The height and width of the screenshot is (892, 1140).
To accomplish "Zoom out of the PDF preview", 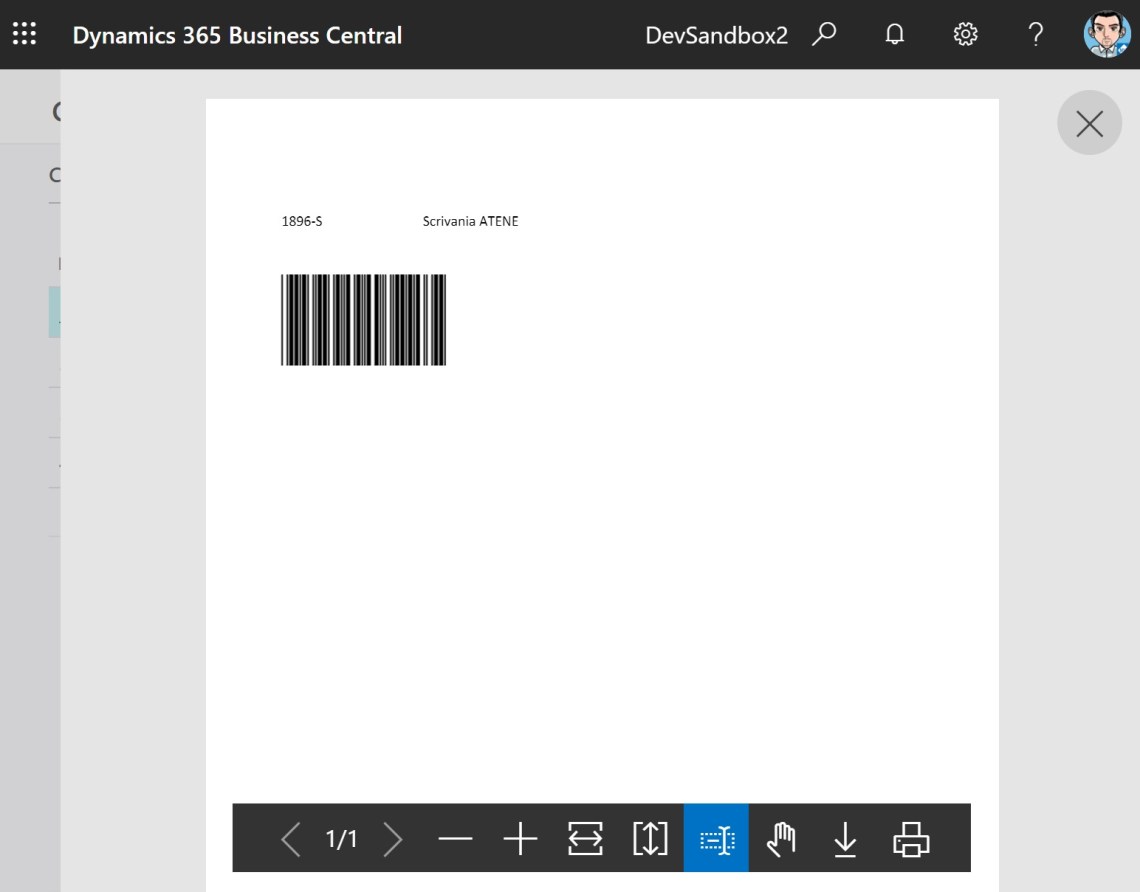I will (x=456, y=838).
